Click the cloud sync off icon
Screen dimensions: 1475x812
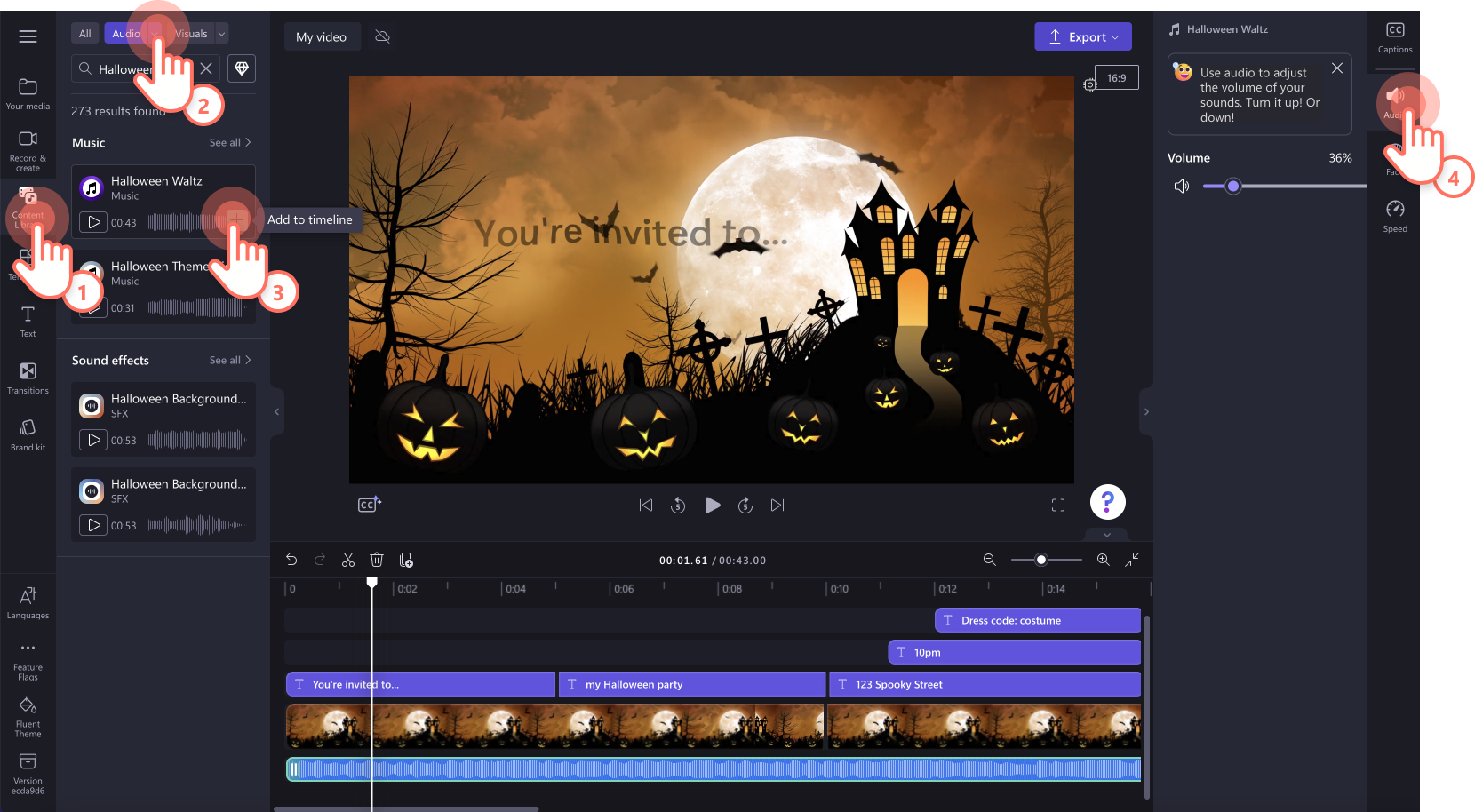click(x=383, y=36)
